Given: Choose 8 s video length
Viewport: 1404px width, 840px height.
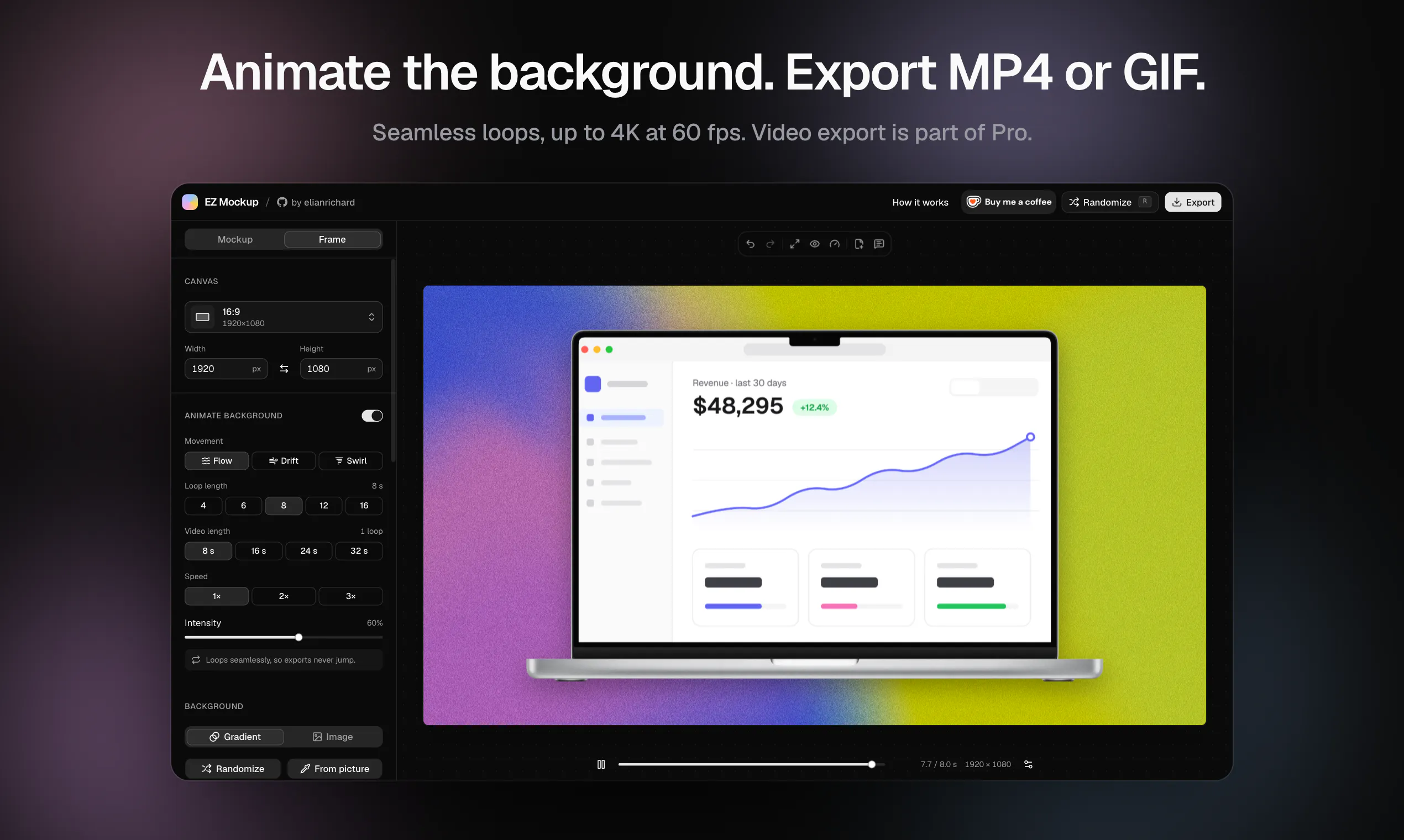Looking at the screenshot, I should click(x=208, y=551).
